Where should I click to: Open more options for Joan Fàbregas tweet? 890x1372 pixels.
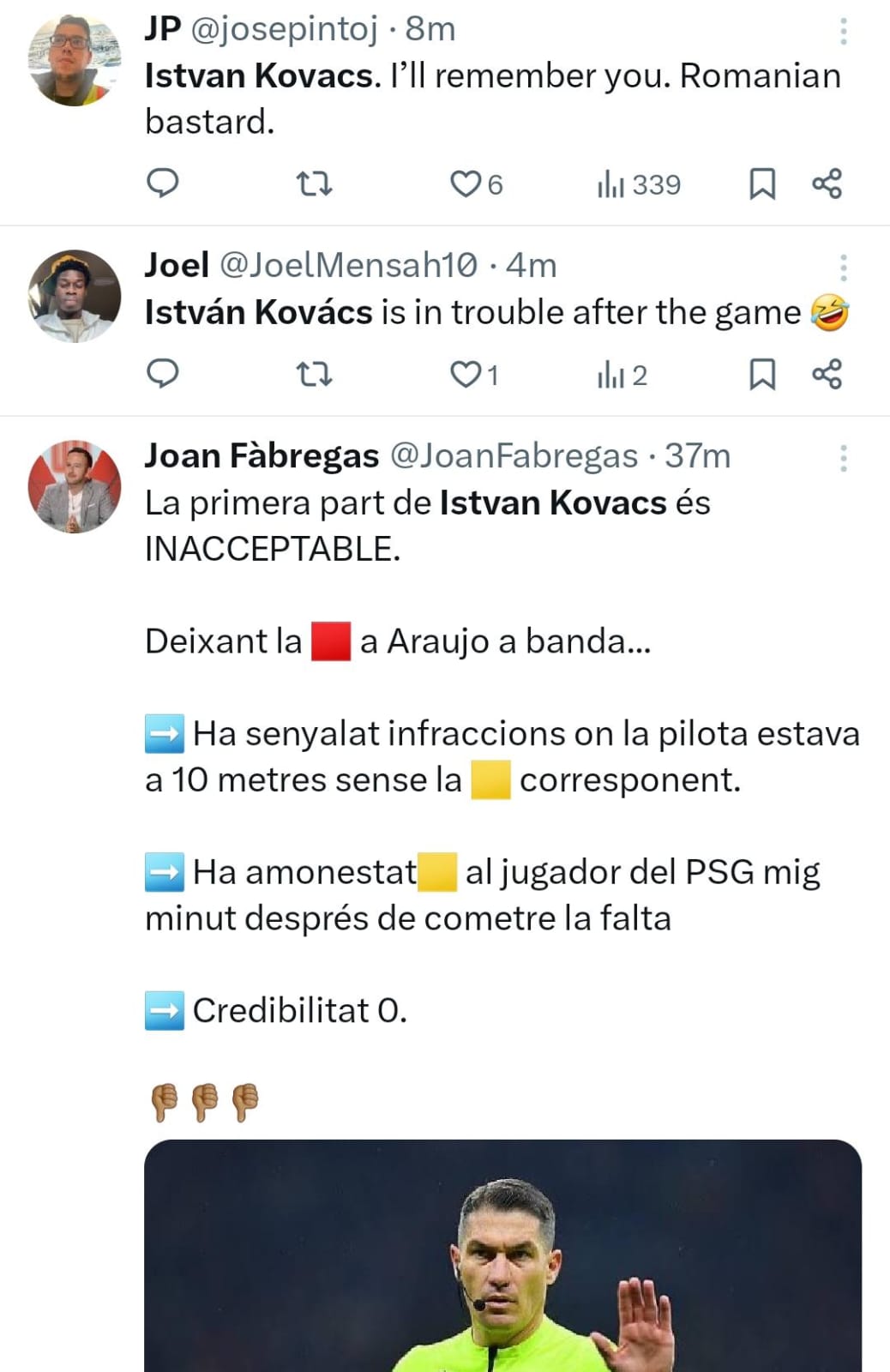(844, 458)
